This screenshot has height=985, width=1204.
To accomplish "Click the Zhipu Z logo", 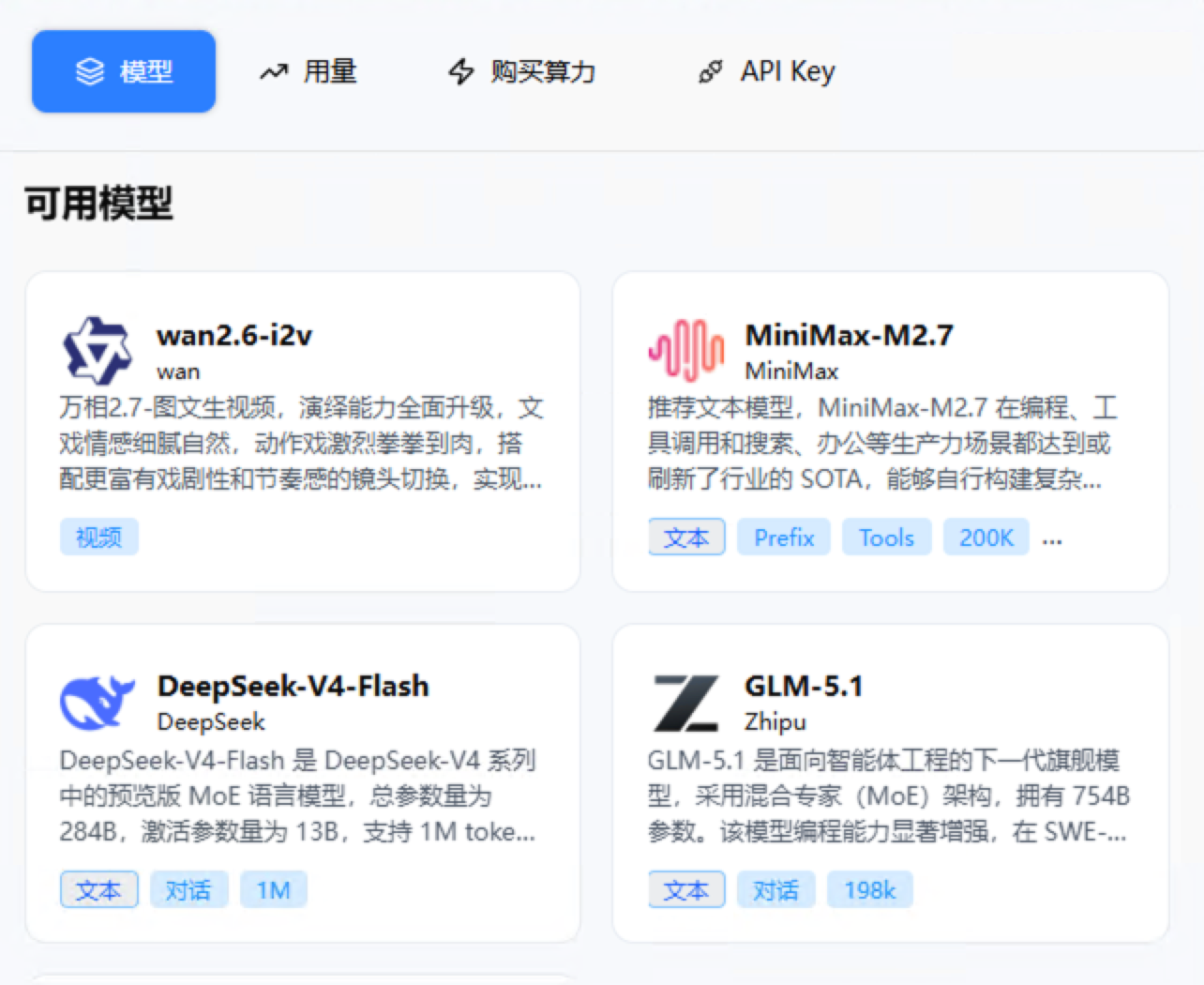I will click(x=686, y=703).
